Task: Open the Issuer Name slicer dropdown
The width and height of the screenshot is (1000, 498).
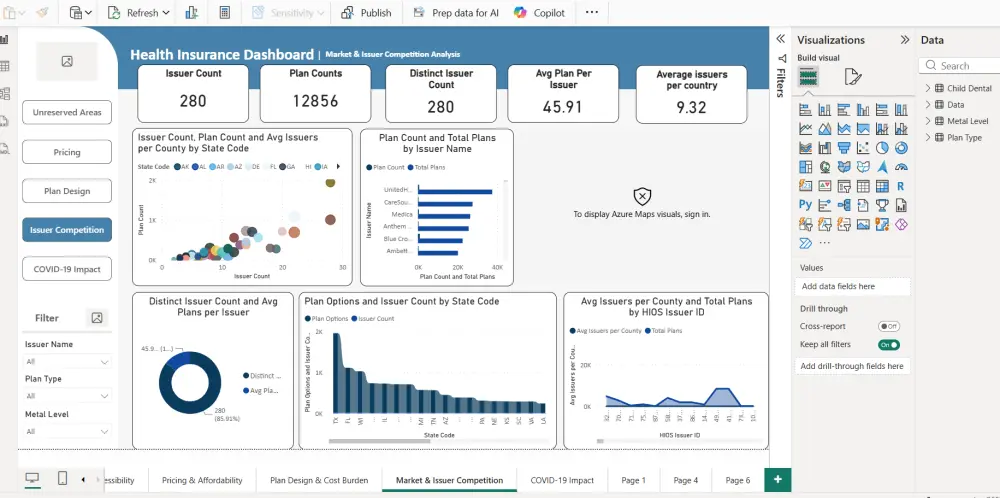Action: [x=105, y=362]
